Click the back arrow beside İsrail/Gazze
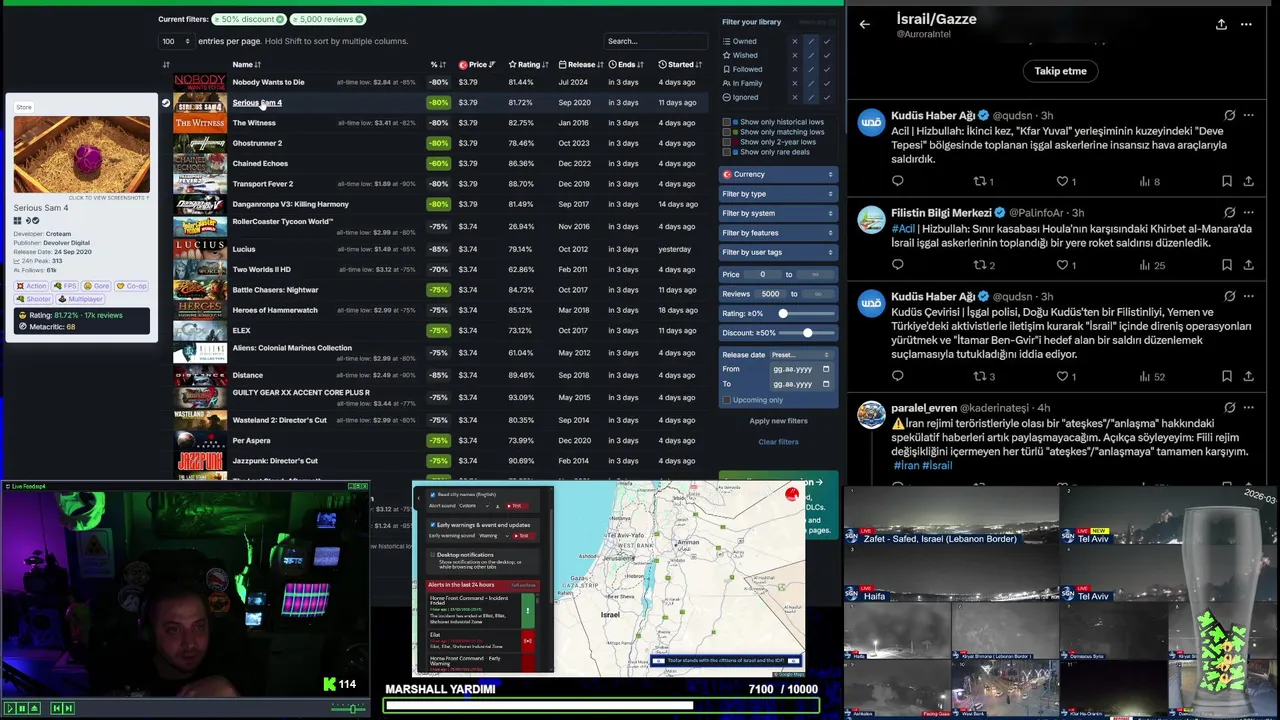 (x=865, y=24)
